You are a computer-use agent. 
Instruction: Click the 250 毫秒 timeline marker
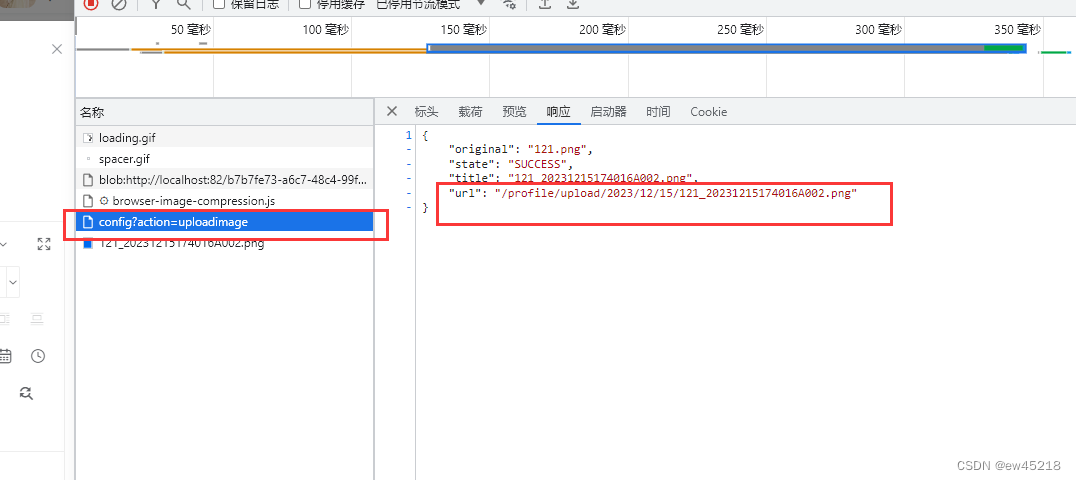click(x=740, y=30)
